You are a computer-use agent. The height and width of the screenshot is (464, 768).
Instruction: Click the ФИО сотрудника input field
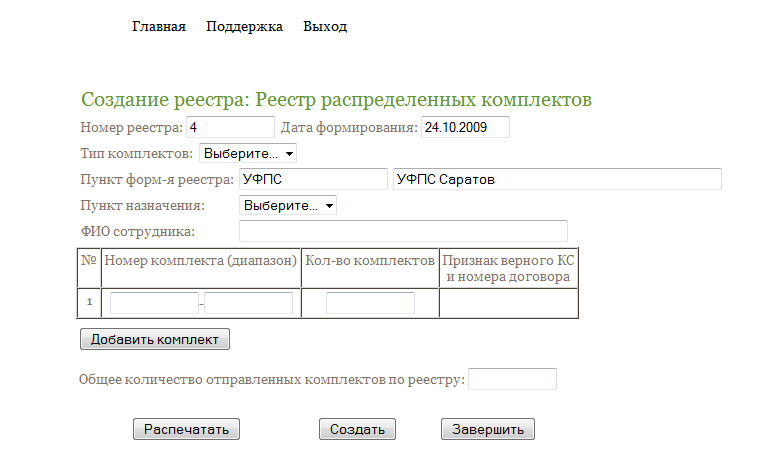pyautogui.click(x=403, y=231)
